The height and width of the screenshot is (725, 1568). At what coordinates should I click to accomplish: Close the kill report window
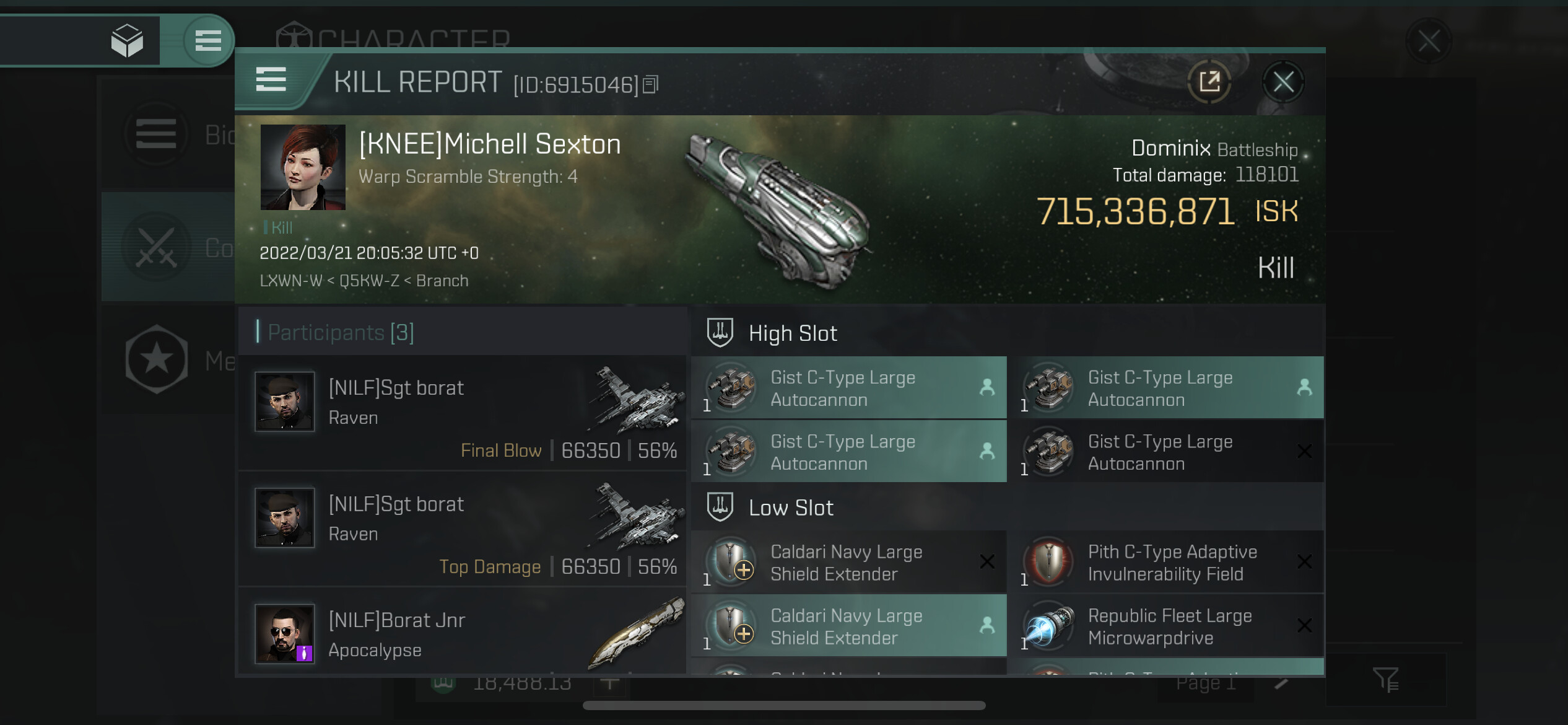coord(1283,82)
